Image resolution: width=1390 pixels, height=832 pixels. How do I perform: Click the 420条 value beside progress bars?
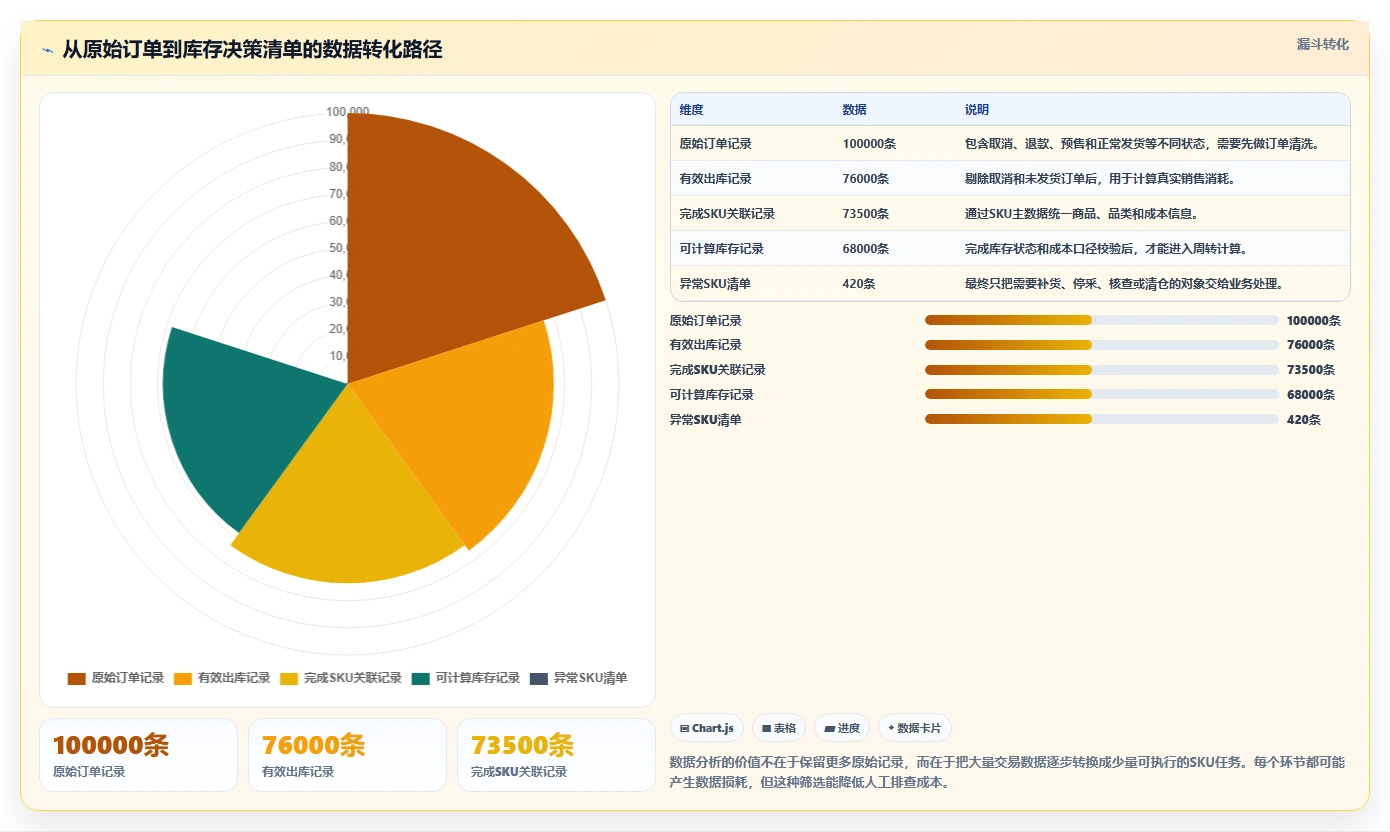click(1304, 420)
